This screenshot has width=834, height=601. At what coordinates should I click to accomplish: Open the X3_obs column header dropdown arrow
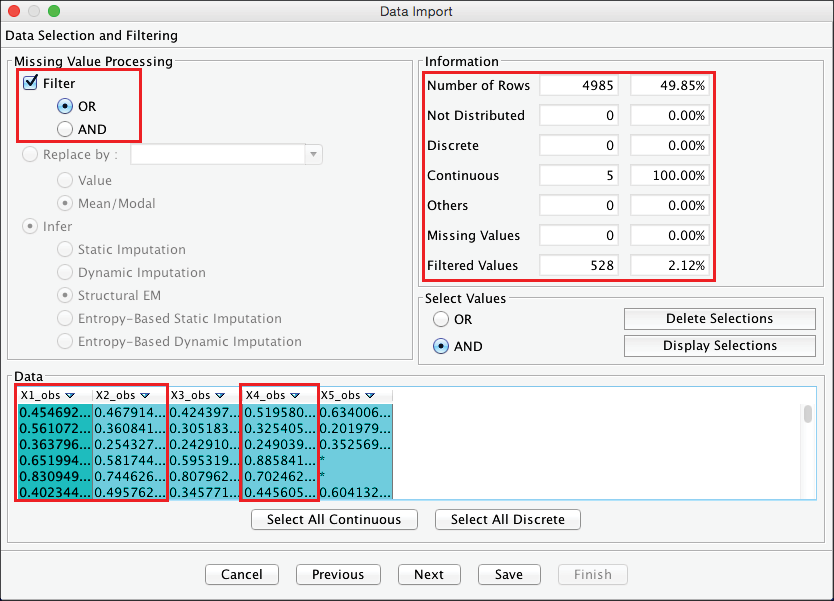click(220, 396)
